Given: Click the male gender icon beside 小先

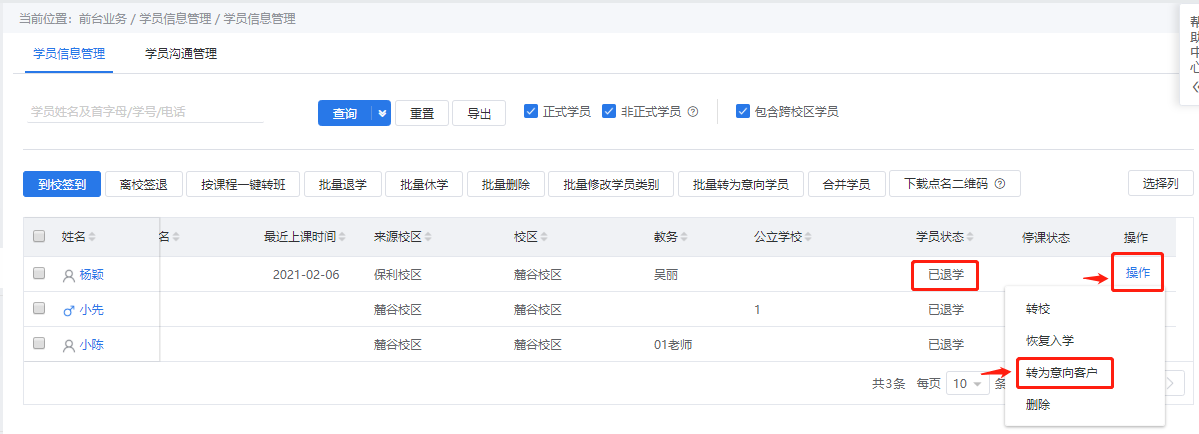Looking at the screenshot, I should [x=69, y=310].
